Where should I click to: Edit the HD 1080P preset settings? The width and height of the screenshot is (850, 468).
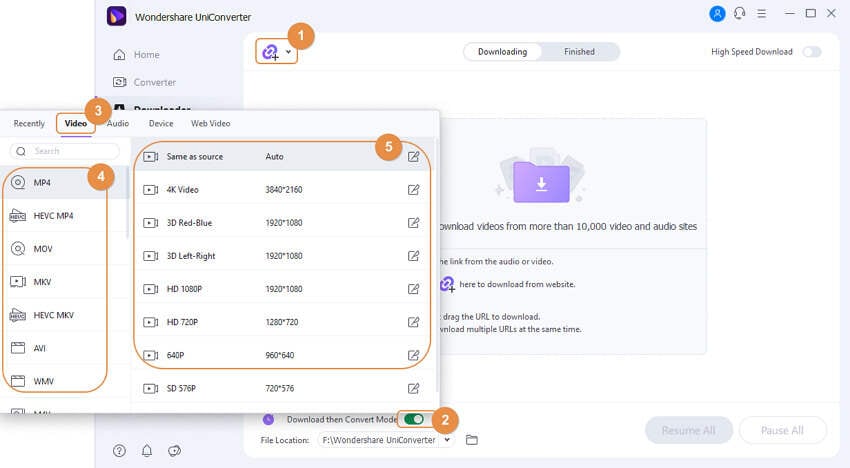click(413, 289)
